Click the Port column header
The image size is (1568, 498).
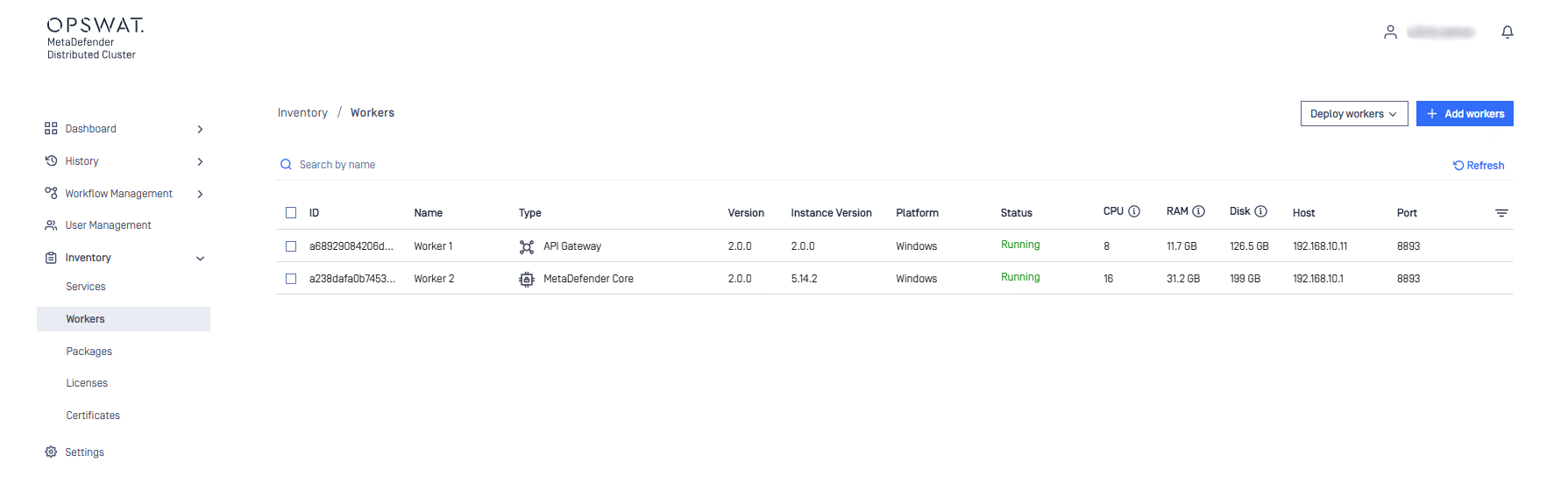click(1407, 213)
